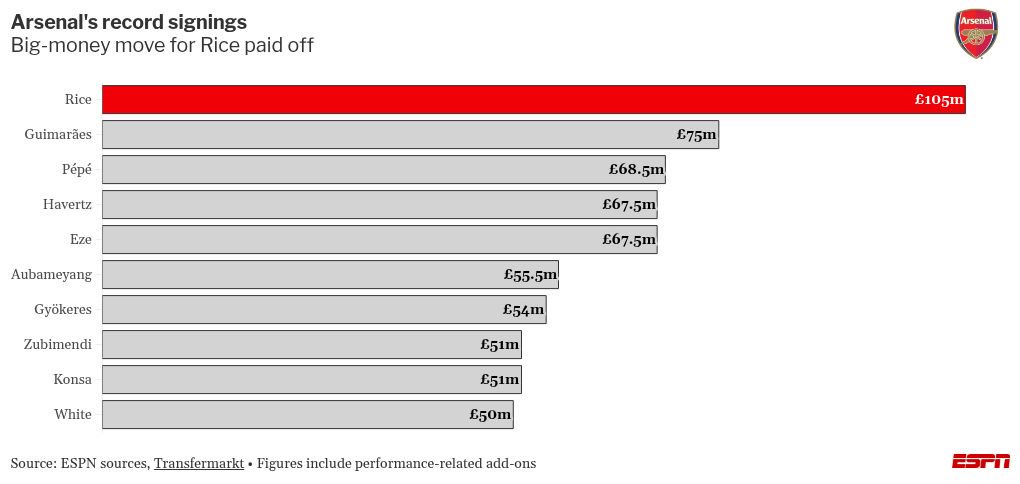The width and height of the screenshot is (1020, 484).
Task: Click the £105m value label
Action: [939, 100]
